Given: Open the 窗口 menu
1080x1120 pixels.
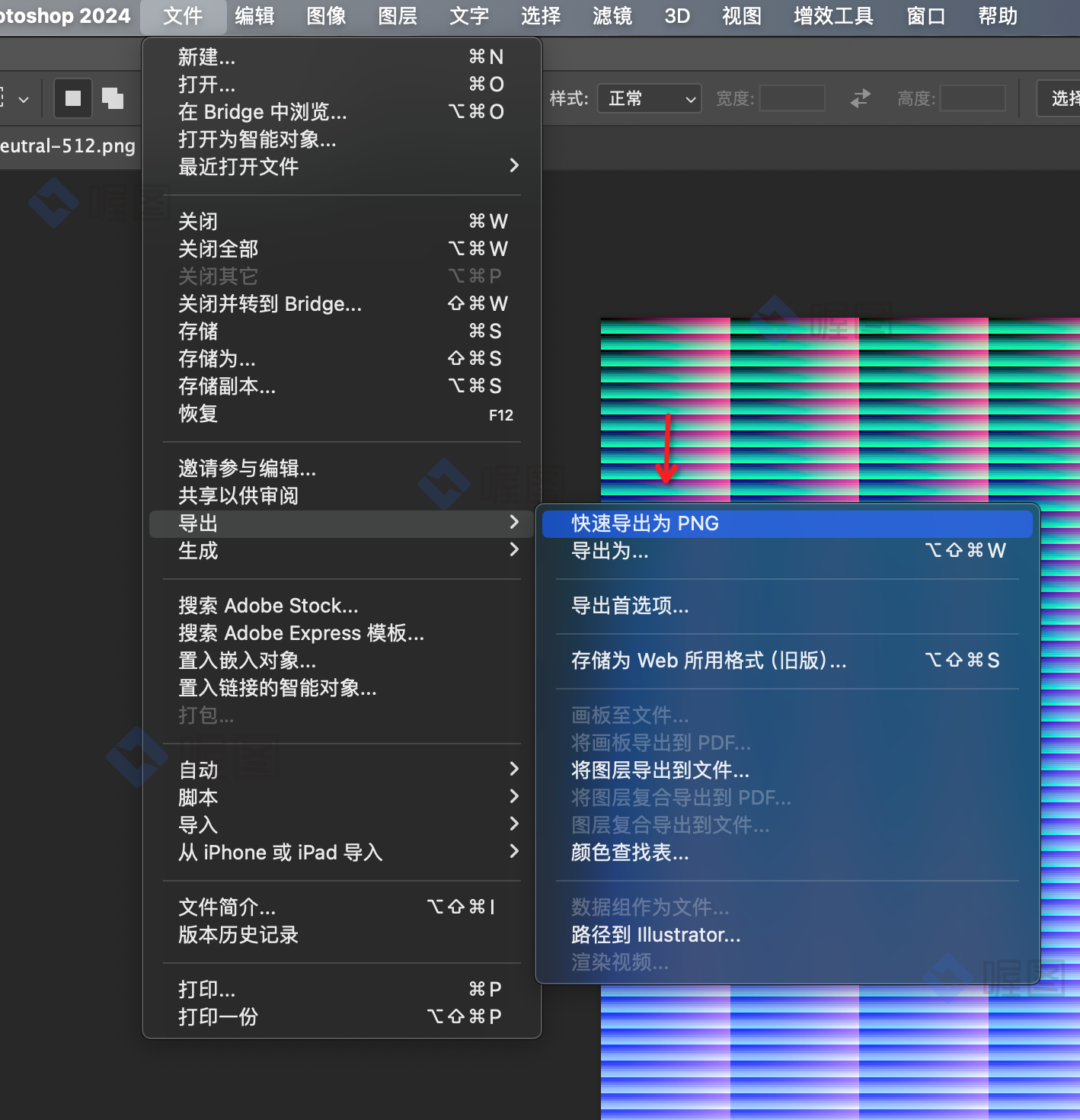Looking at the screenshot, I should click(x=926, y=16).
